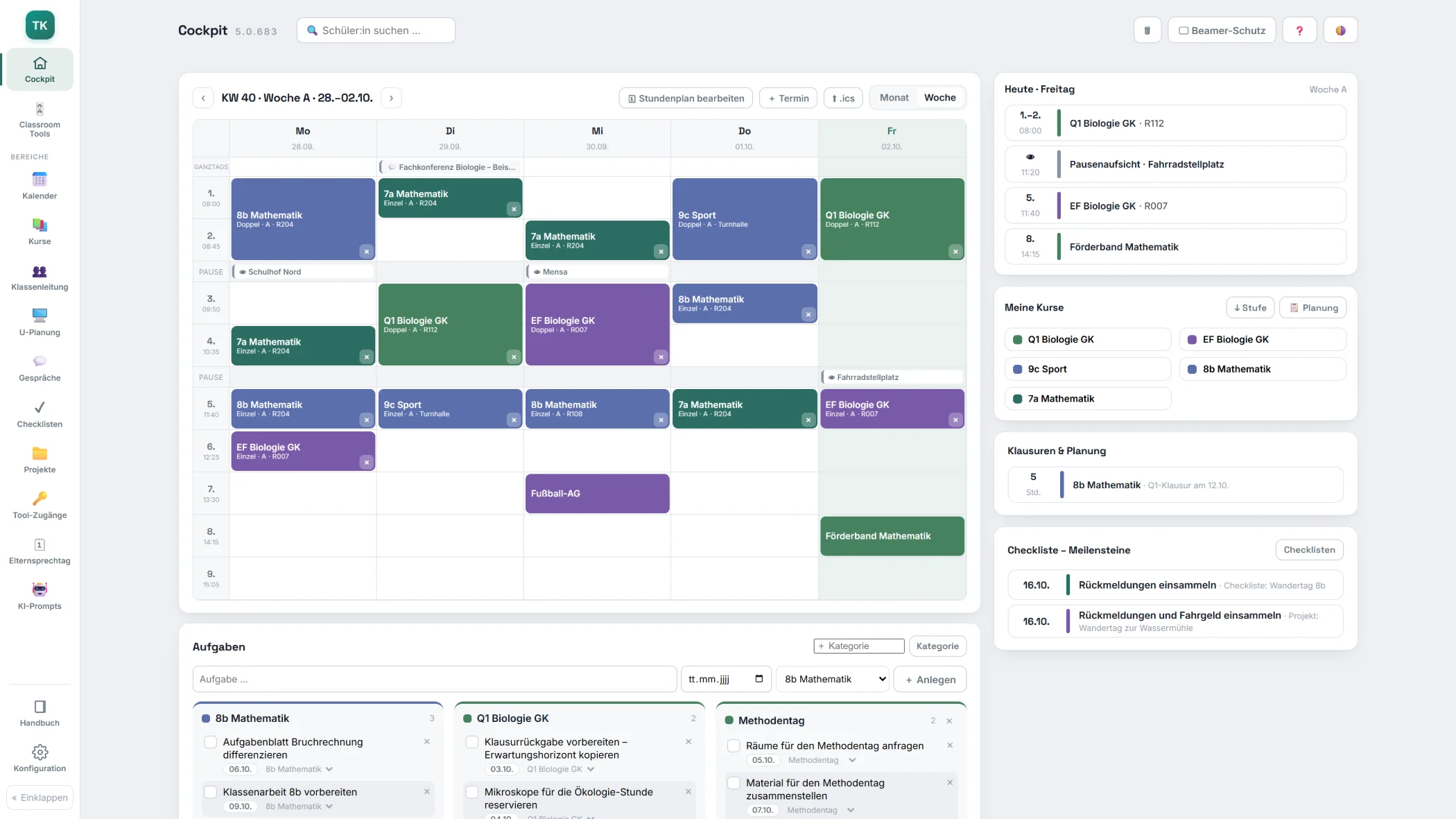This screenshot has height=819, width=1456.
Task: Go to previous week arrow
Action: (203, 98)
